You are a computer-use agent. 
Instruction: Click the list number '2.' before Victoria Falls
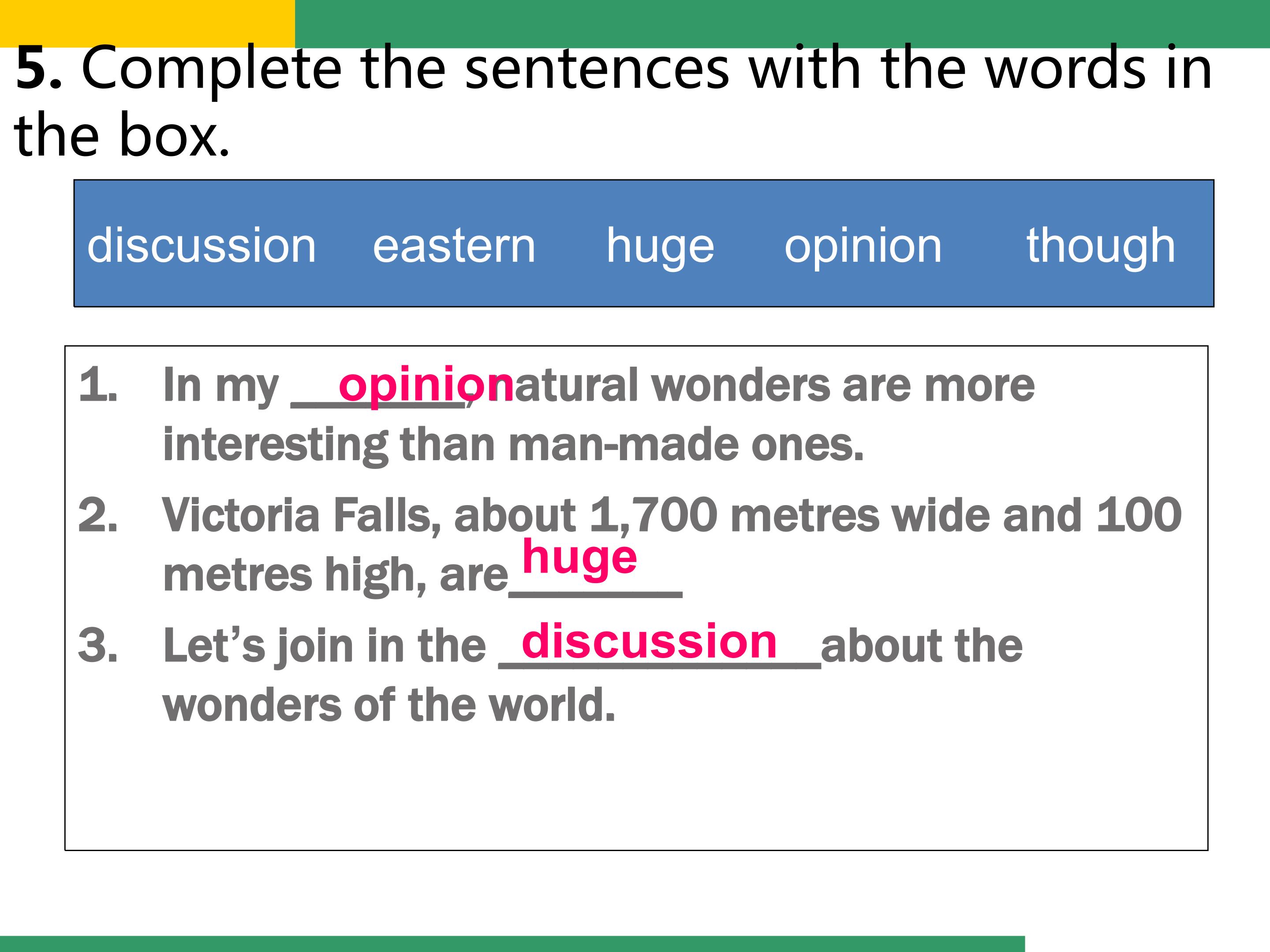point(98,514)
